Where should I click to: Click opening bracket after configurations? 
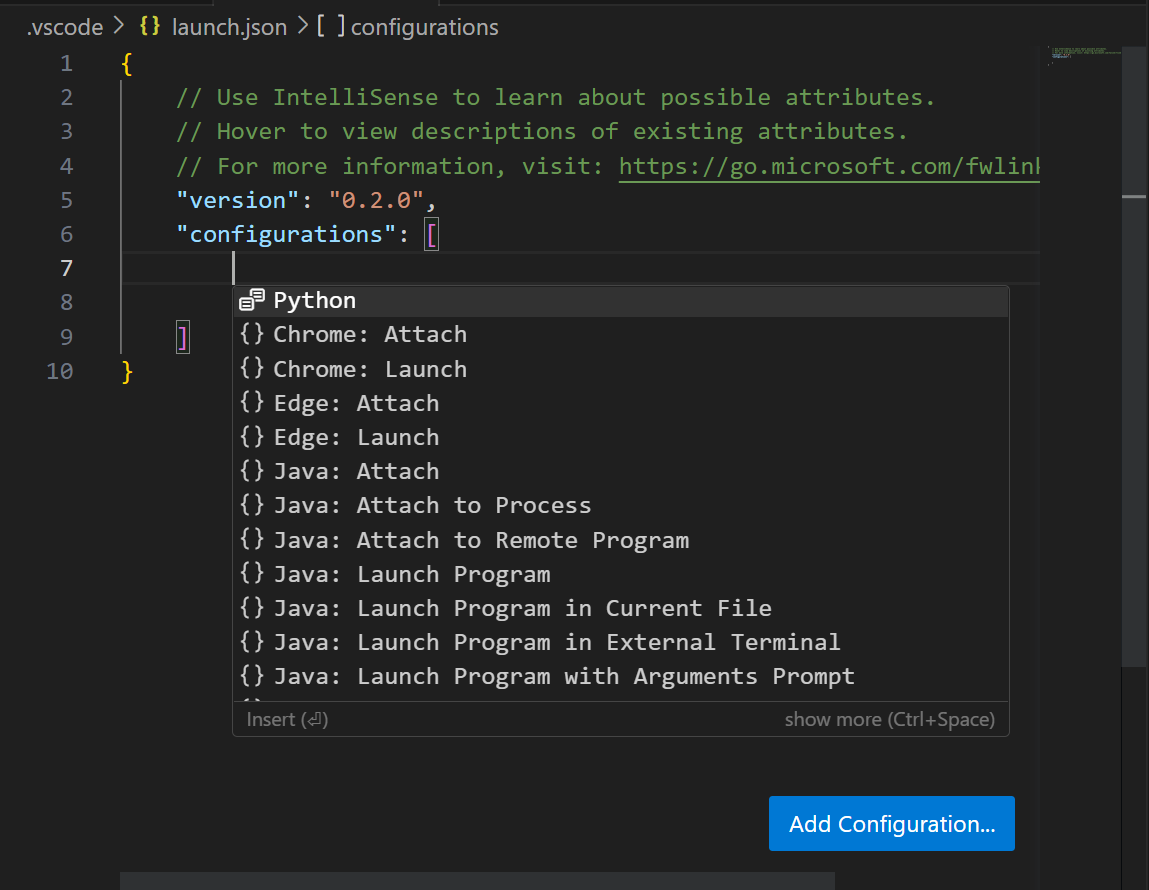[432, 235]
